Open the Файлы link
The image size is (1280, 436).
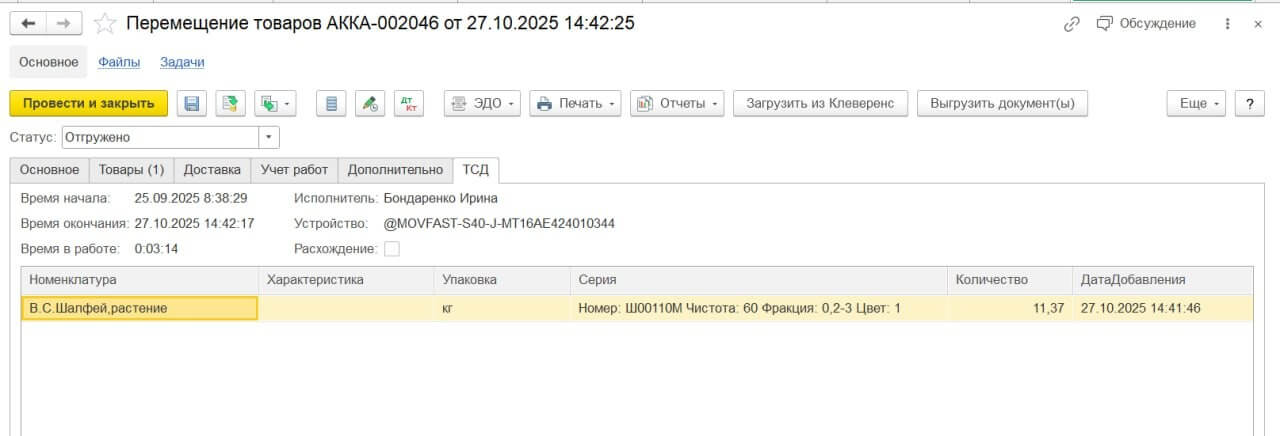click(x=119, y=62)
